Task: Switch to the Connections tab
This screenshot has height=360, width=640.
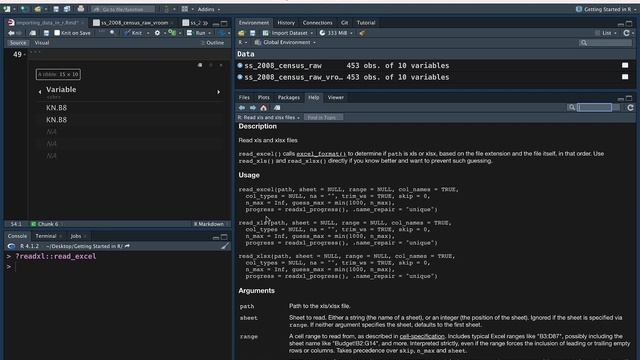Action: [x=317, y=23]
